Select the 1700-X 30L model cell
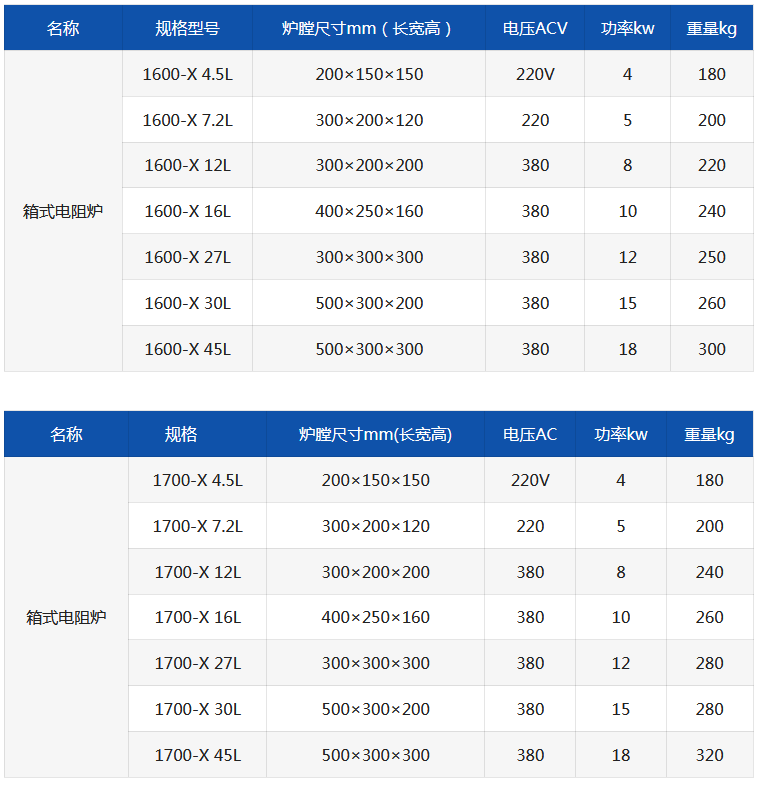The height and width of the screenshot is (787, 759). point(197,709)
